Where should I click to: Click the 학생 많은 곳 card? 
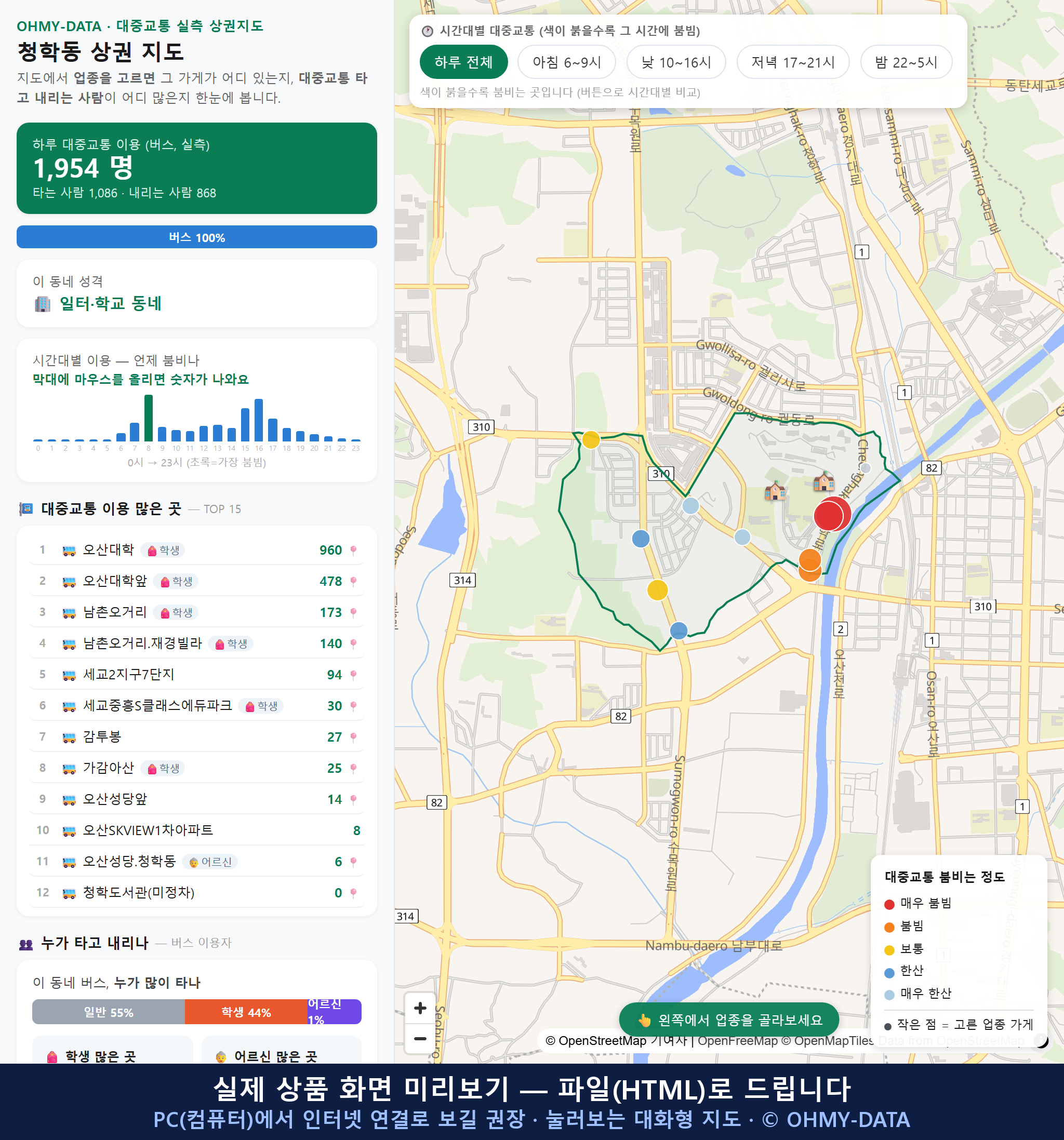tap(113, 1050)
